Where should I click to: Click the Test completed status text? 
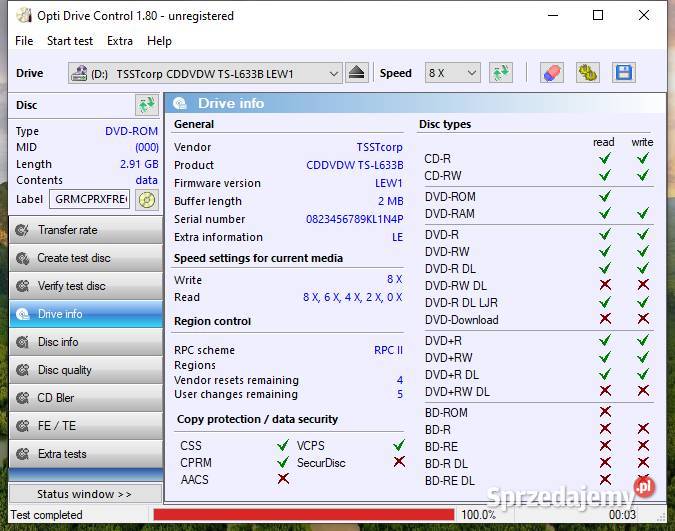[46, 515]
